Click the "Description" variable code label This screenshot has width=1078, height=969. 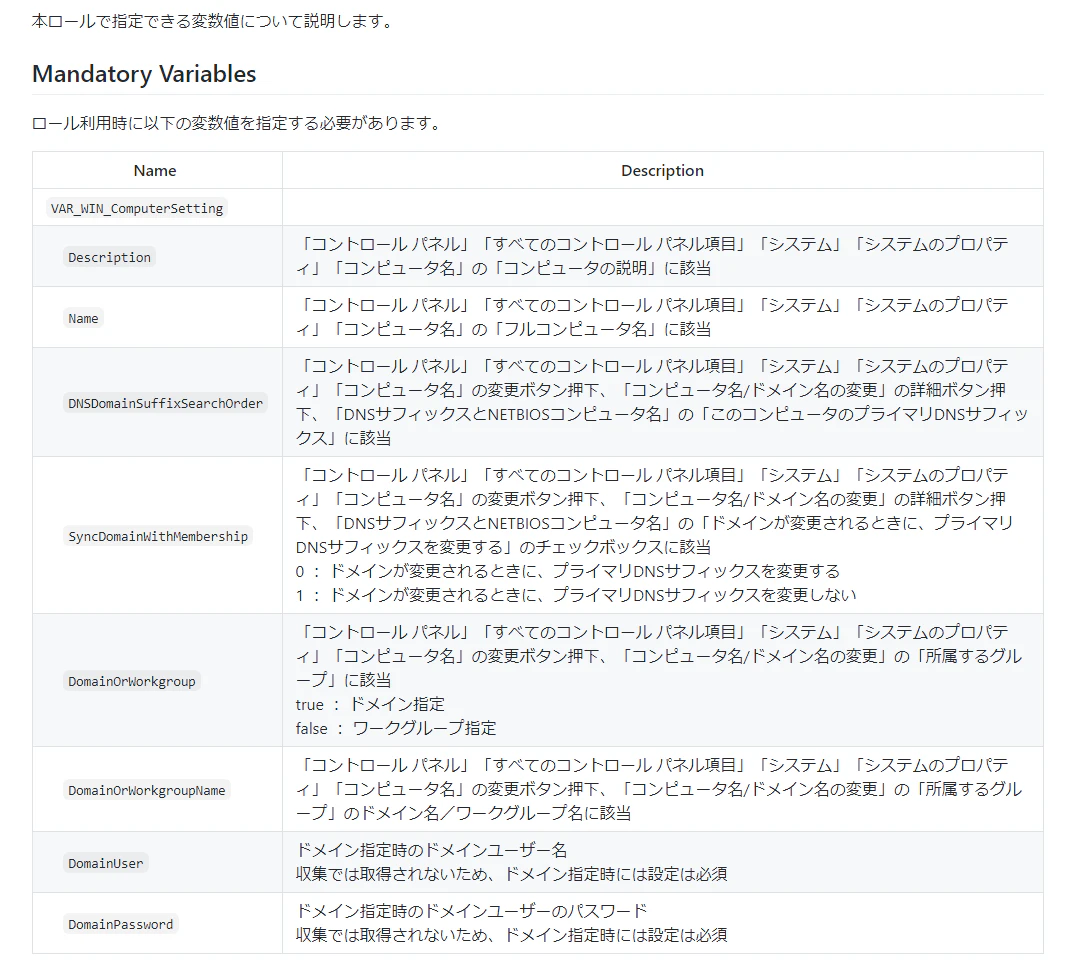(109, 257)
